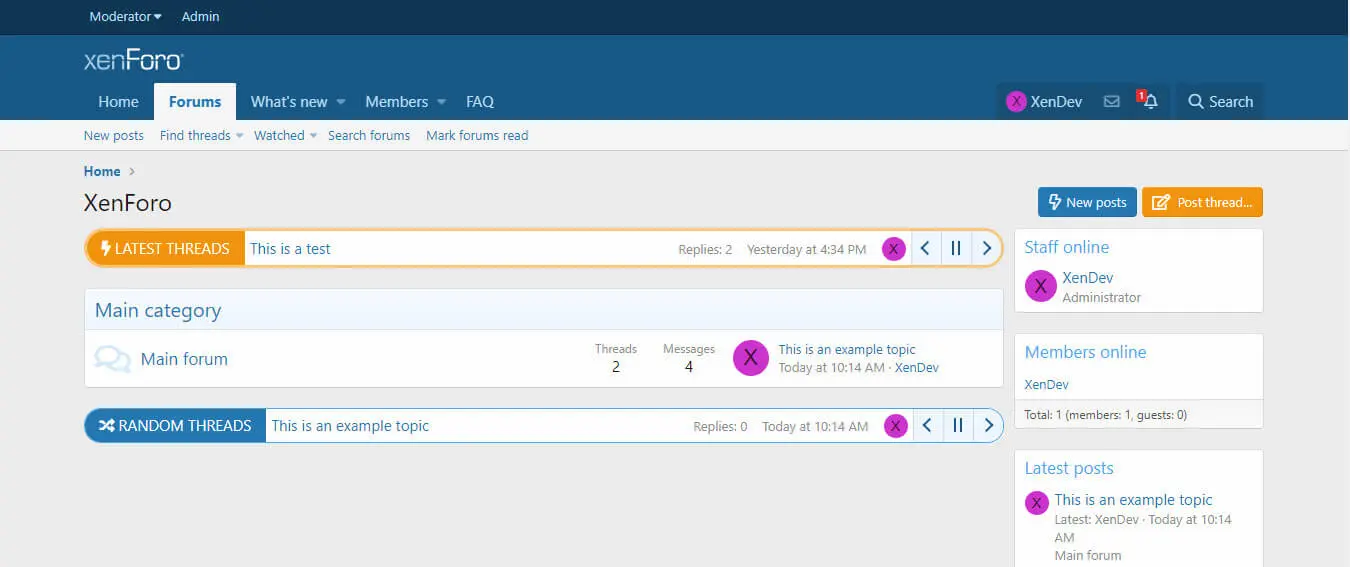Pause the Latest Threads ticker
Image resolution: width=1350 pixels, height=567 pixels.
pos(956,249)
